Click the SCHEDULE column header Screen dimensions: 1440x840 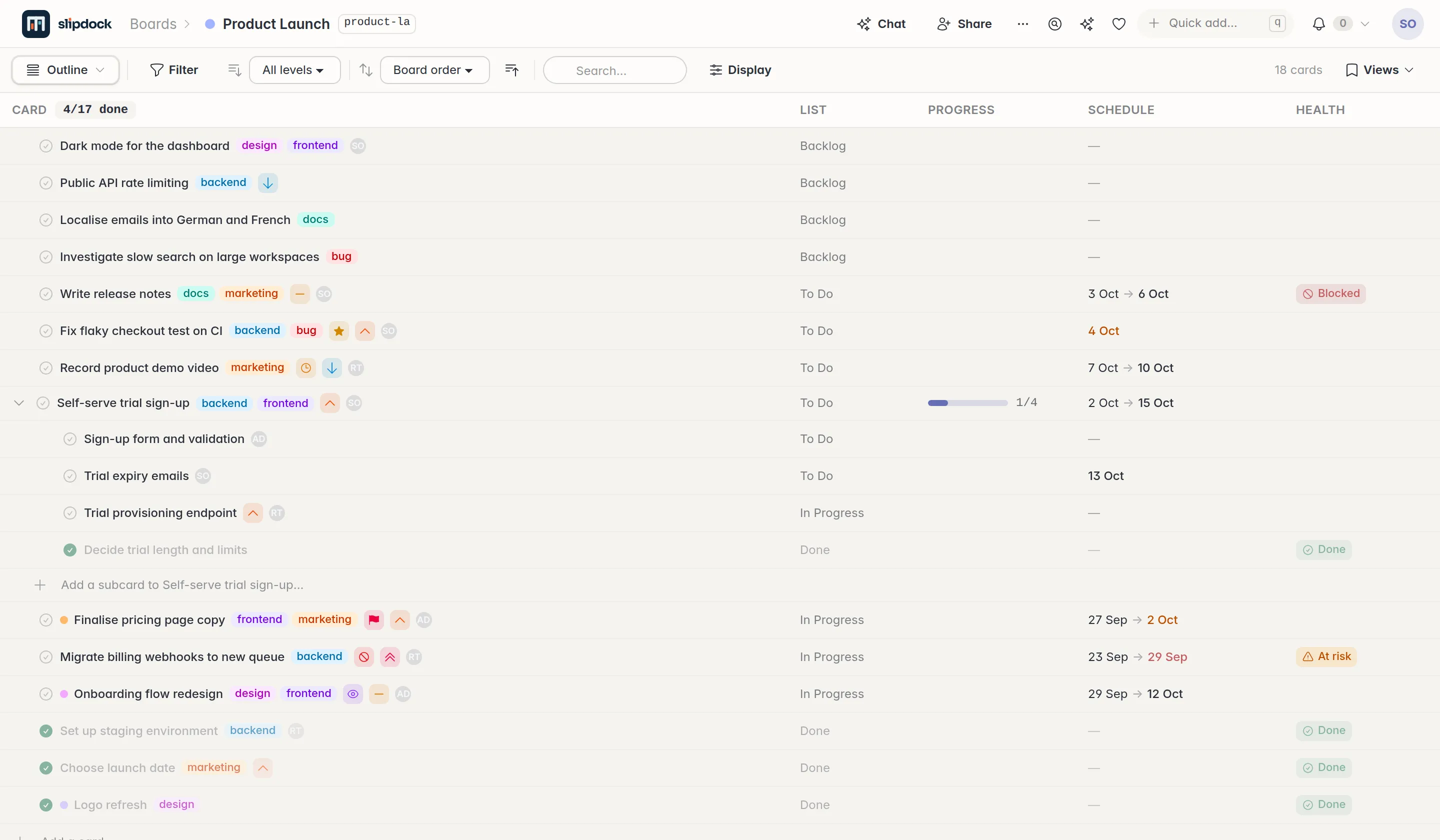[x=1120, y=109]
